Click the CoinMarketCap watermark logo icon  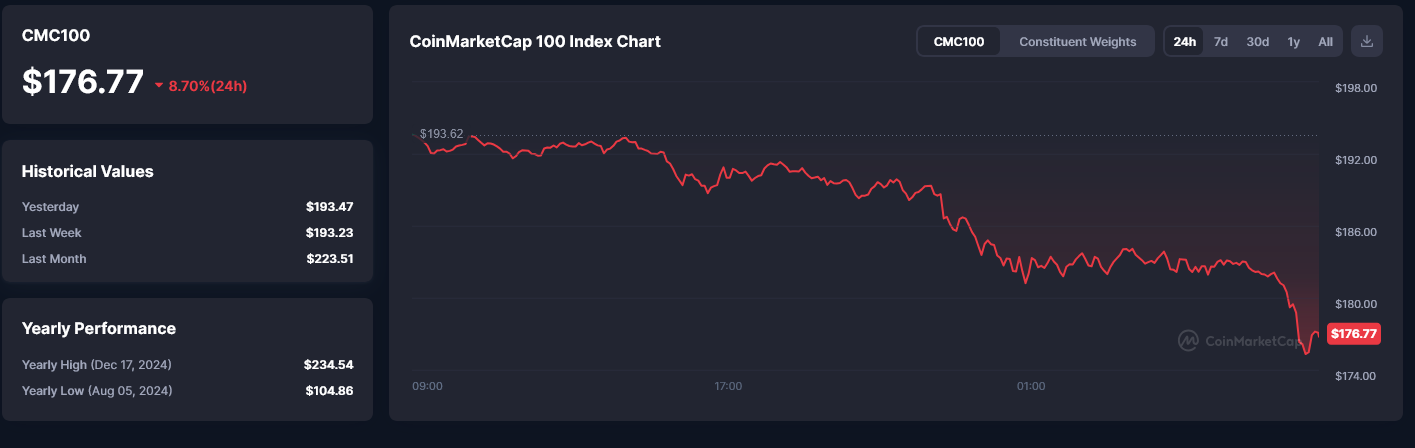click(x=1188, y=341)
